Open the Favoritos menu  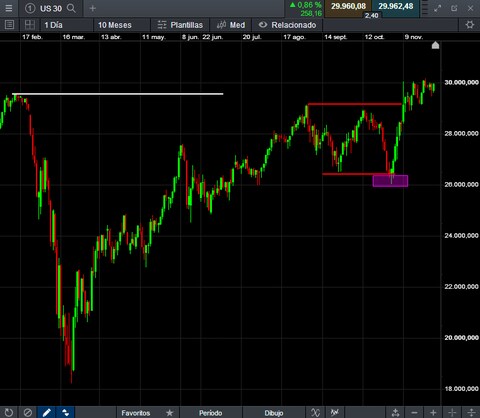[136, 413]
